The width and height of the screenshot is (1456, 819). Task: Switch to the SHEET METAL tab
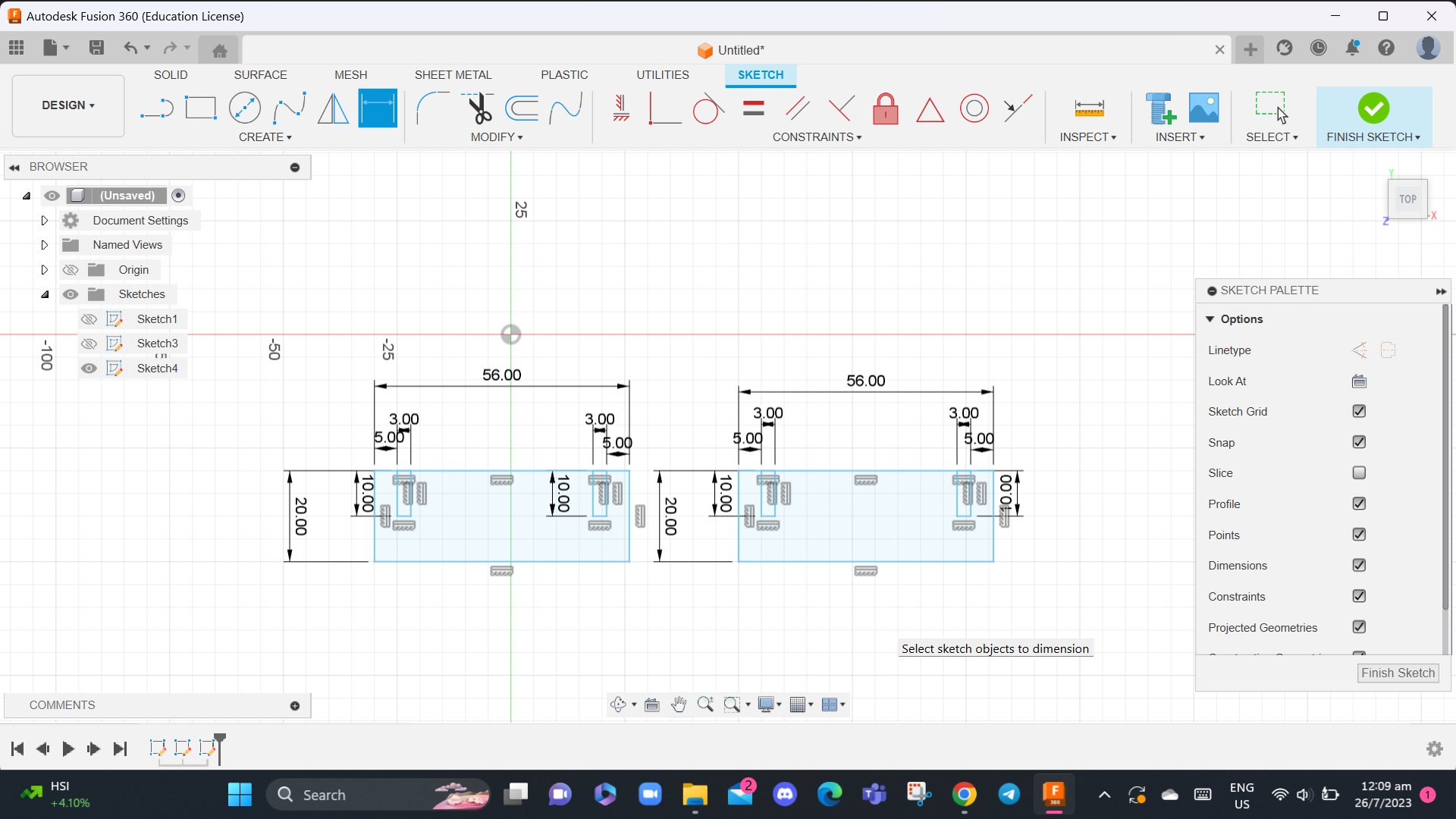tap(453, 75)
